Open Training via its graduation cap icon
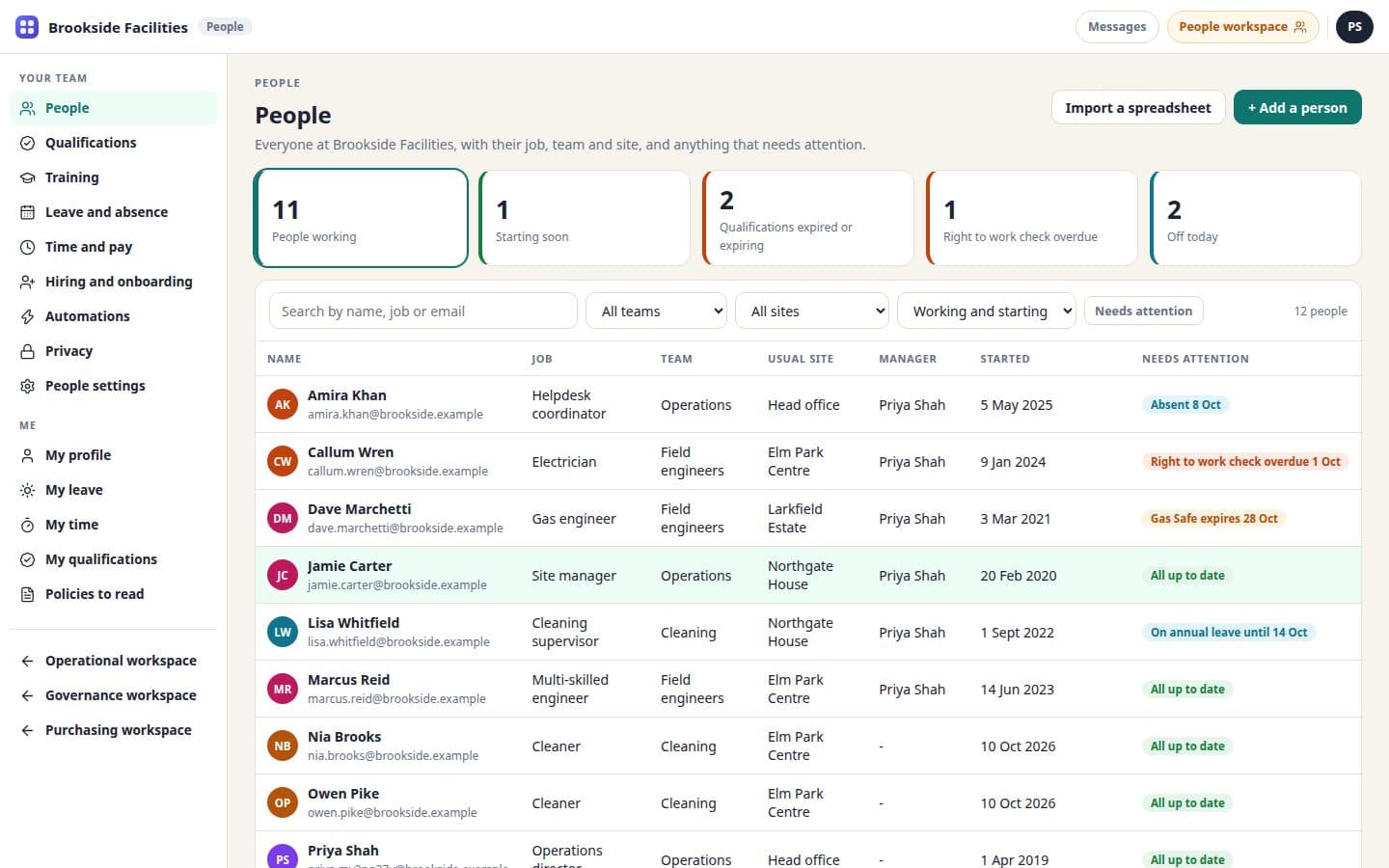This screenshot has width=1389, height=868. coord(28,177)
